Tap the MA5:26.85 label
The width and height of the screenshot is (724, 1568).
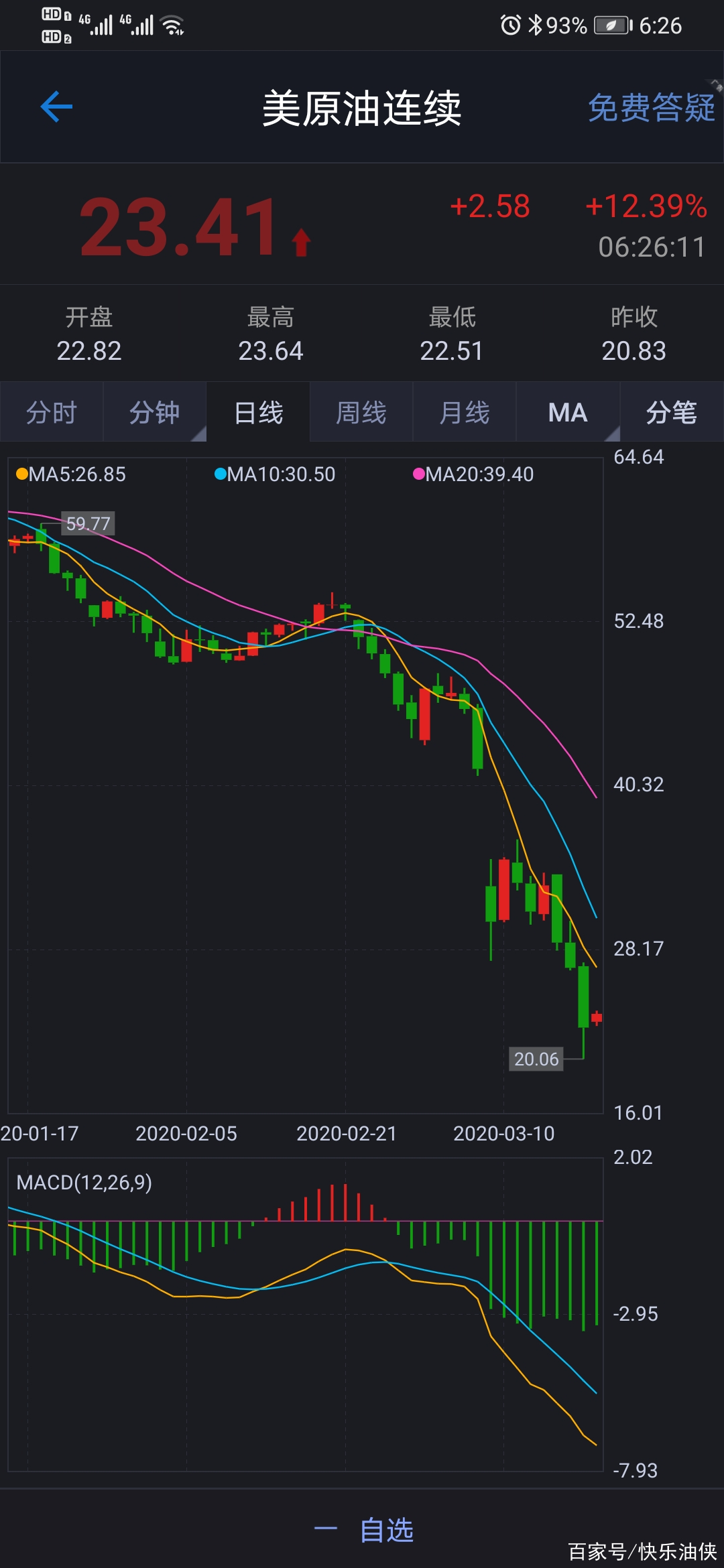(77, 474)
